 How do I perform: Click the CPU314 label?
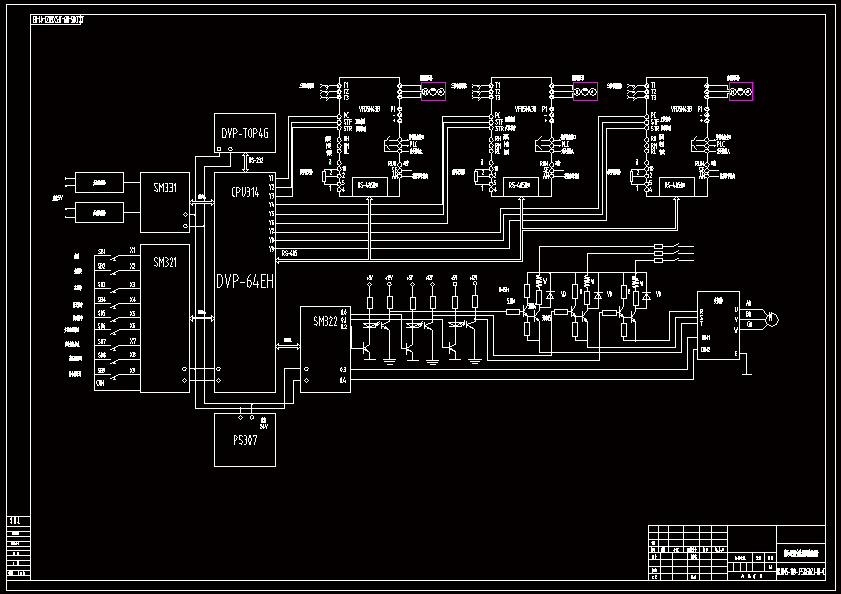point(245,192)
